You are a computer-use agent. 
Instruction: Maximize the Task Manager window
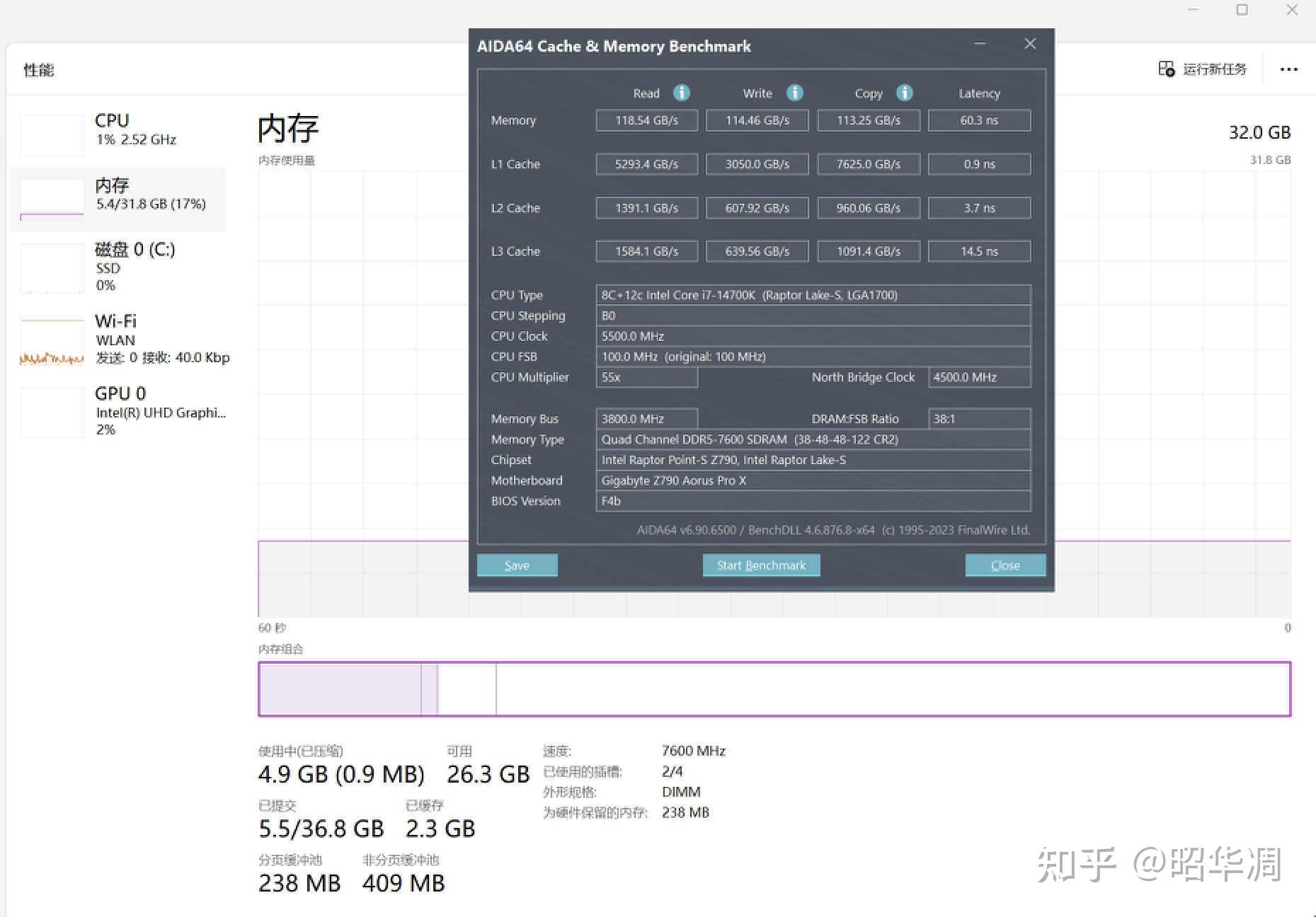(1242, 10)
